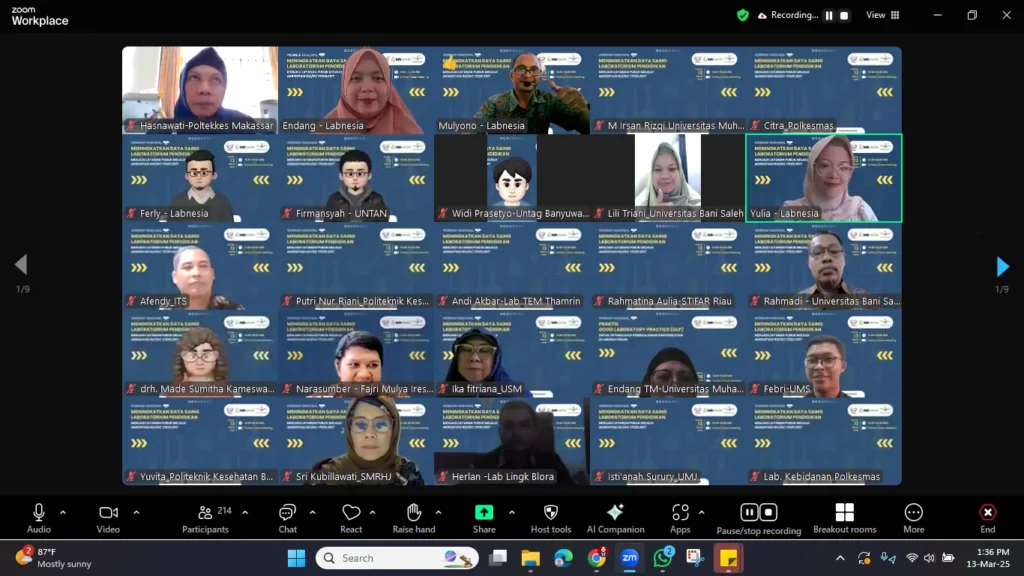1024x576 pixels.
Task: Click green encryption shield icon
Action: (743, 15)
